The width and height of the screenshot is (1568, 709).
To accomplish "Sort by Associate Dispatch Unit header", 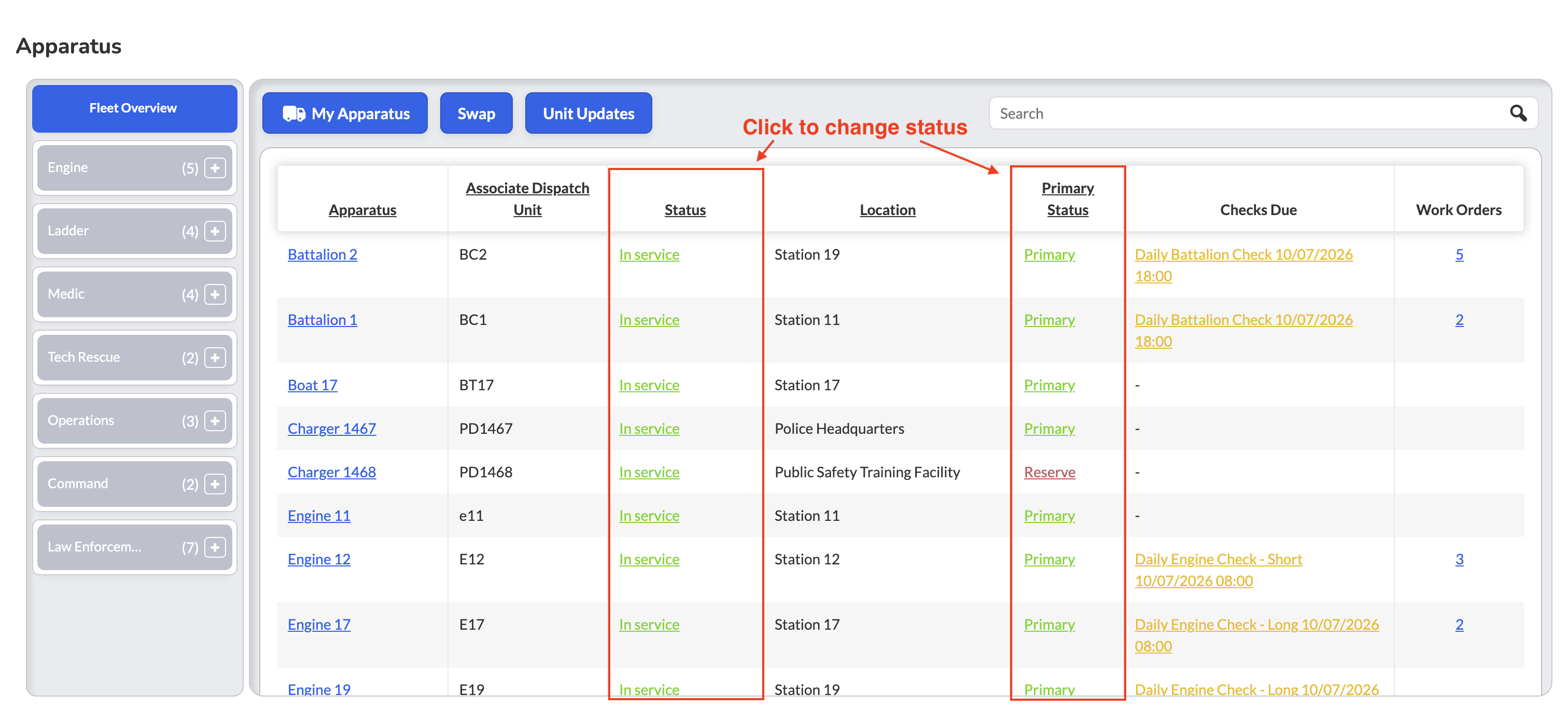I will point(527,199).
